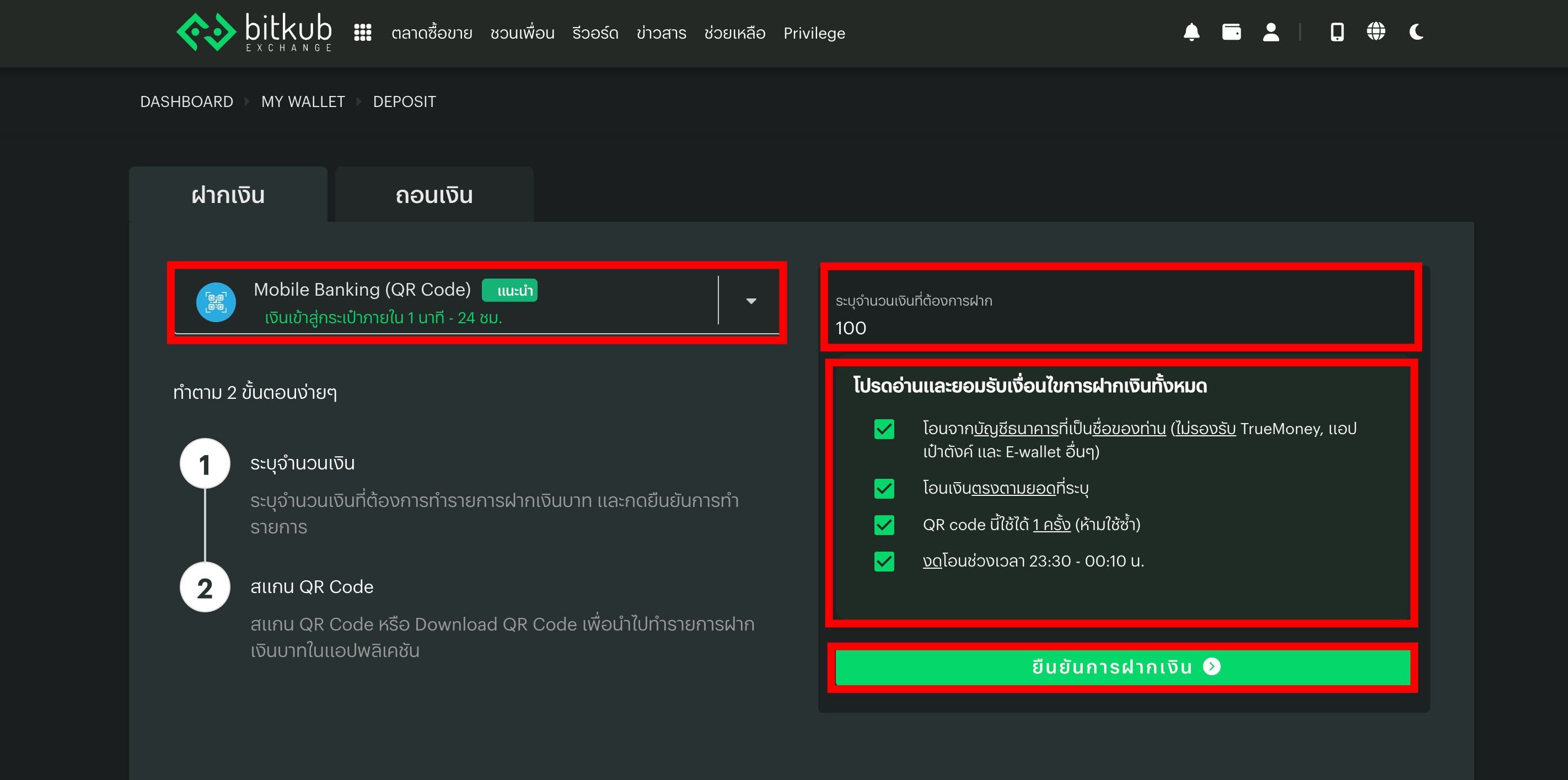Uncheck the bank account name condition checkbox
Viewport: 1568px width, 780px height.
click(884, 429)
